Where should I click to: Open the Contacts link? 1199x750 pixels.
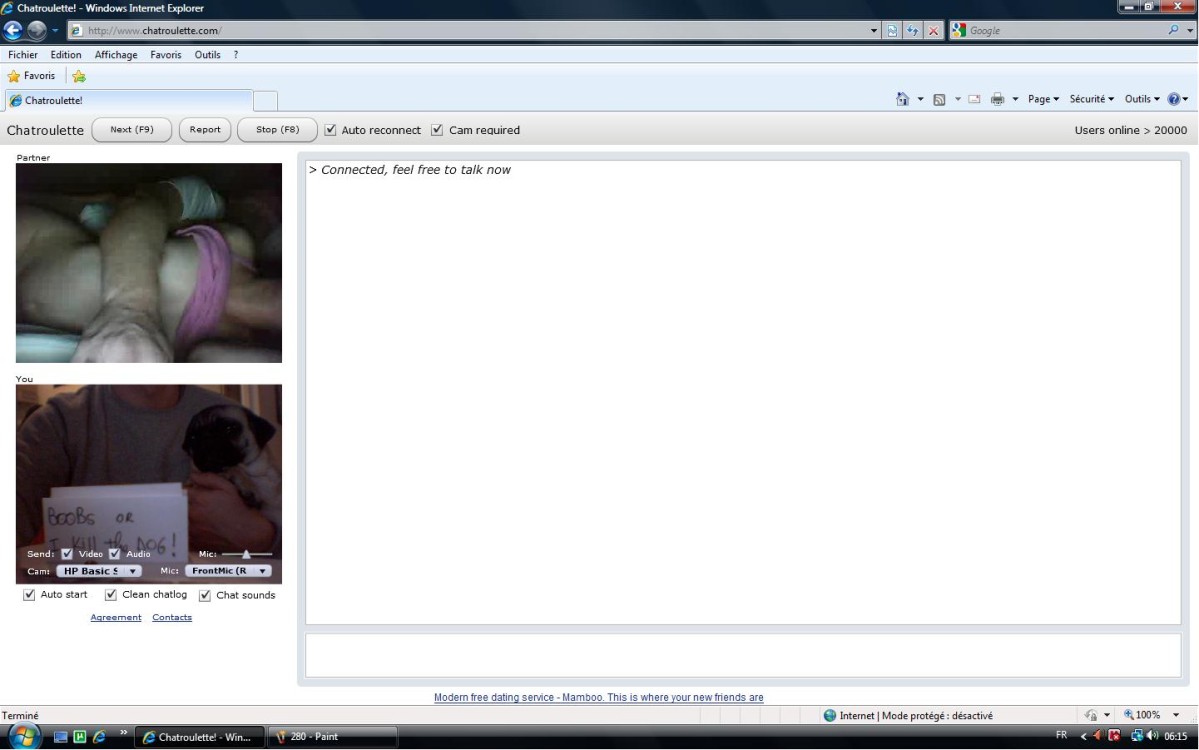coord(172,618)
